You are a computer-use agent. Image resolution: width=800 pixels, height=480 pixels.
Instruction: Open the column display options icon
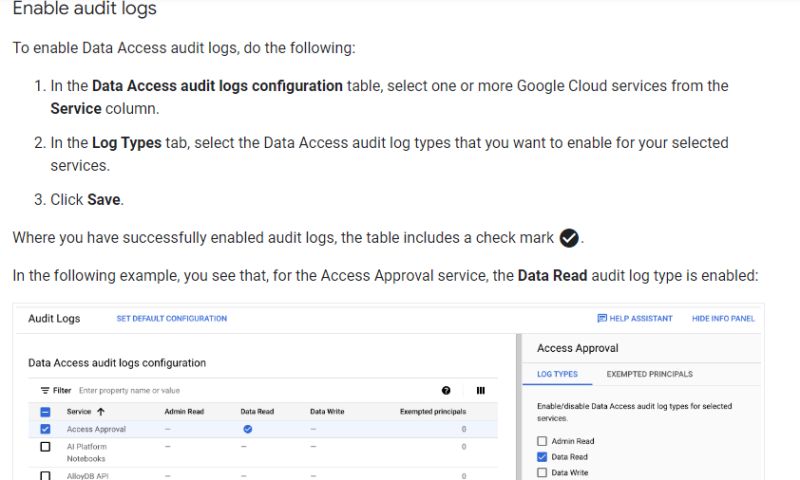pyautogui.click(x=481, y=390)
